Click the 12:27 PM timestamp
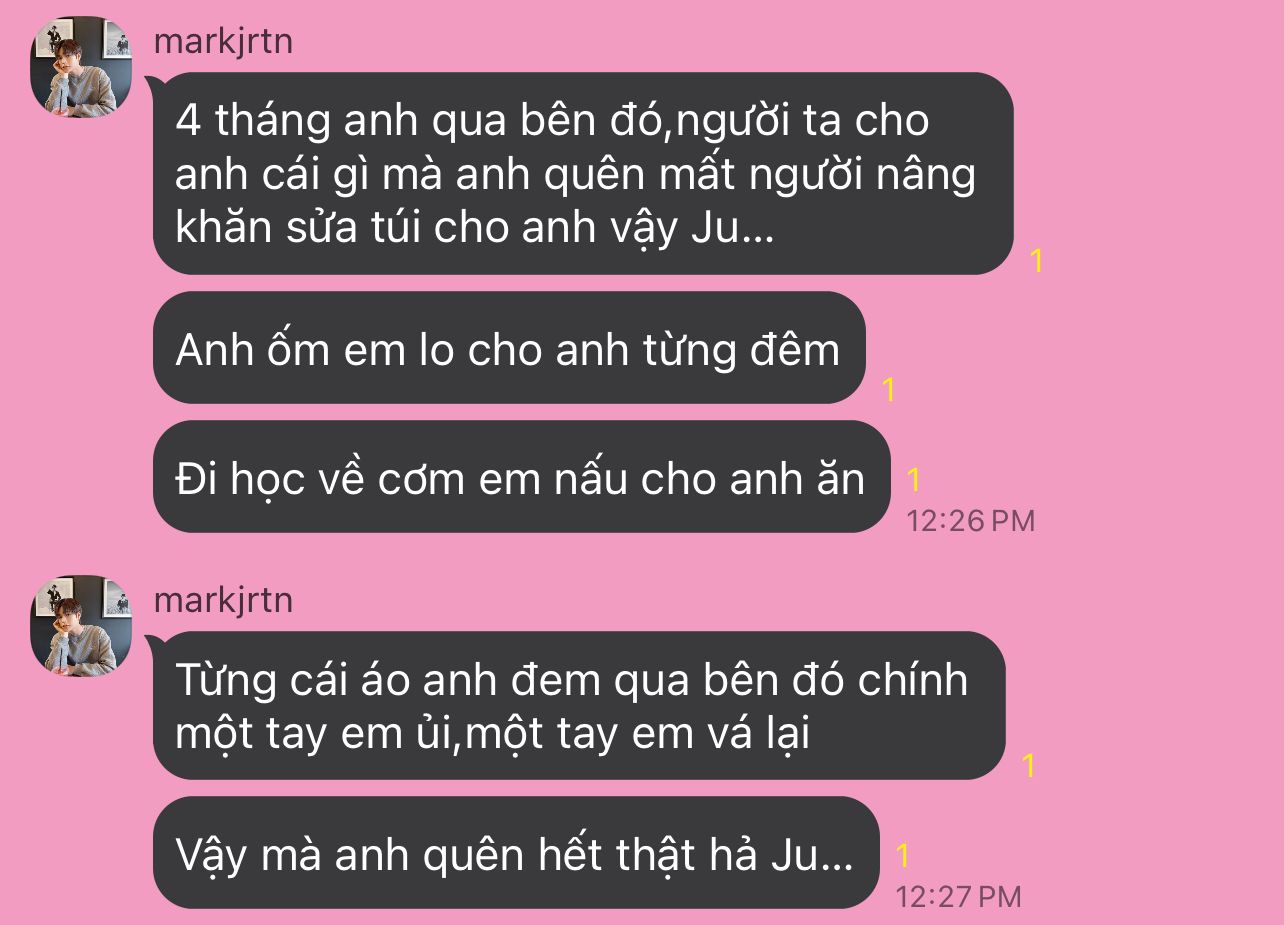Image resolution: width=1284 pixels, height=925 pixels. click(958, 897)
